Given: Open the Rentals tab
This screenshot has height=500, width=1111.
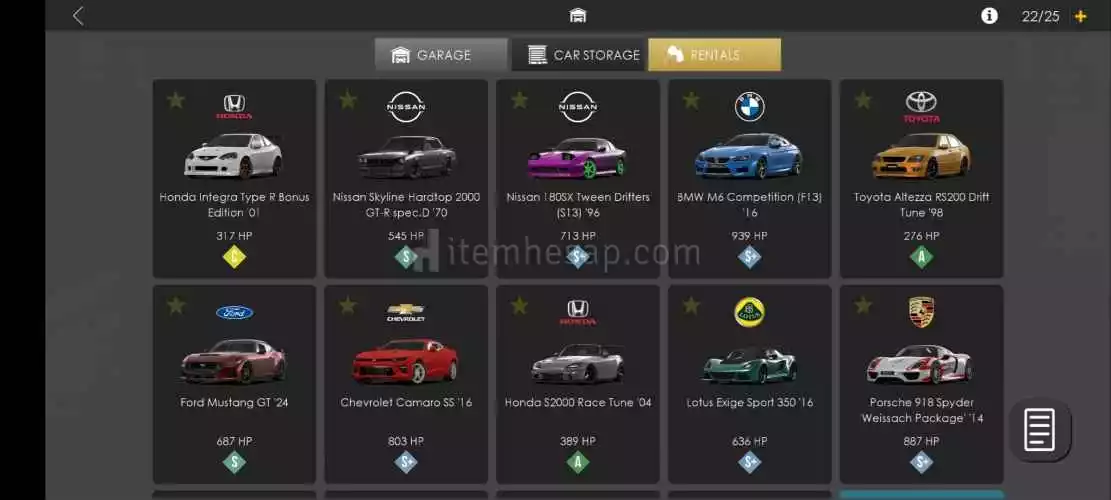Looking at the screenshot, I should tap(714, 55).
